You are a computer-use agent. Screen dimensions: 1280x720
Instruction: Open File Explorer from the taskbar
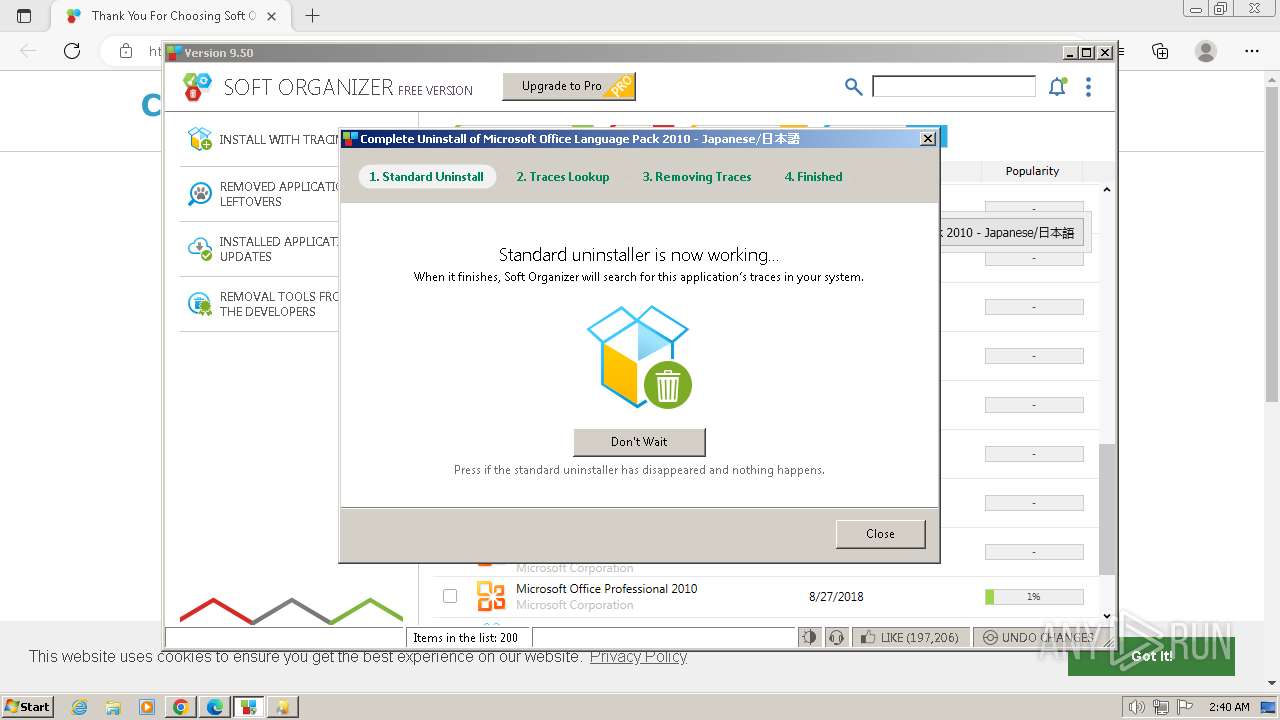113,707
